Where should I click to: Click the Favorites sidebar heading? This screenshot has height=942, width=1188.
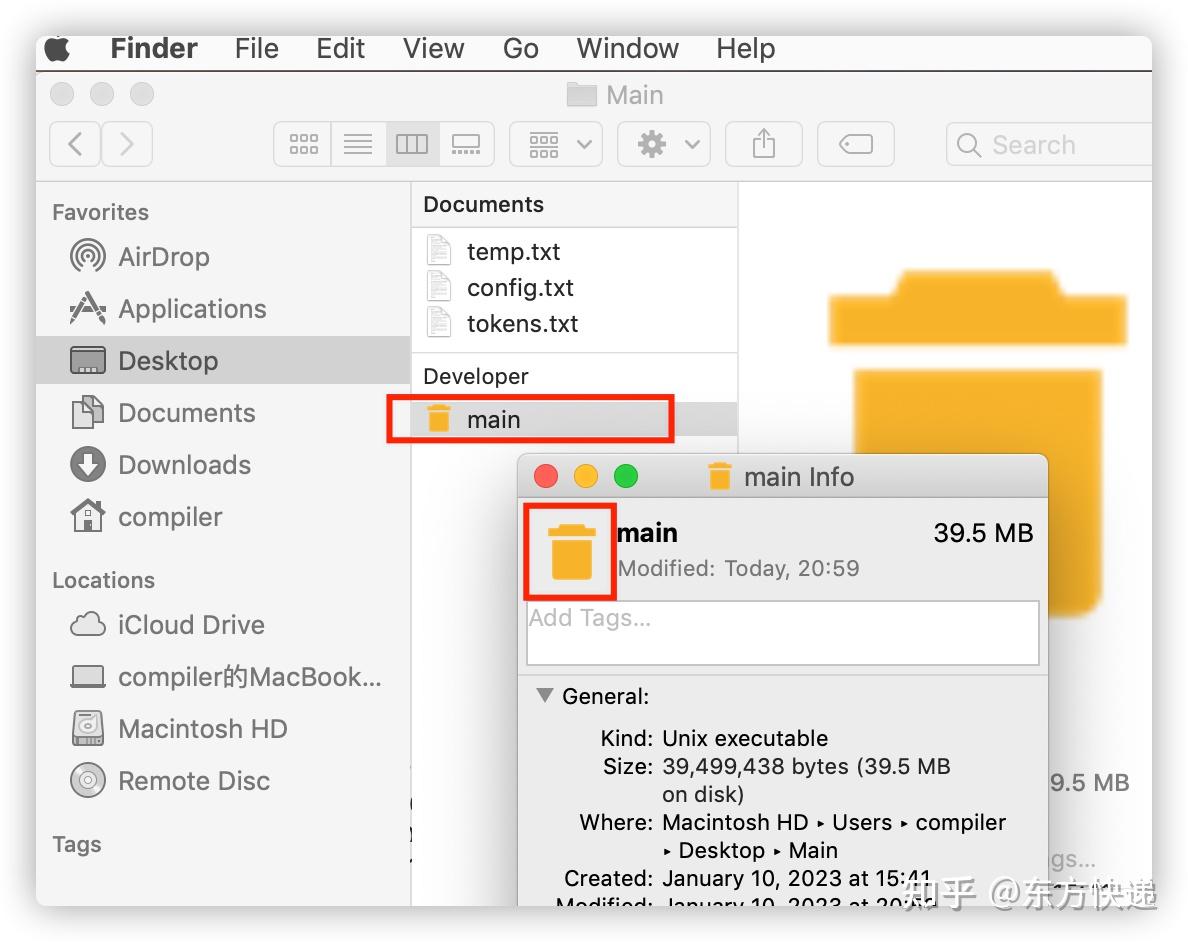click(101, 212)
